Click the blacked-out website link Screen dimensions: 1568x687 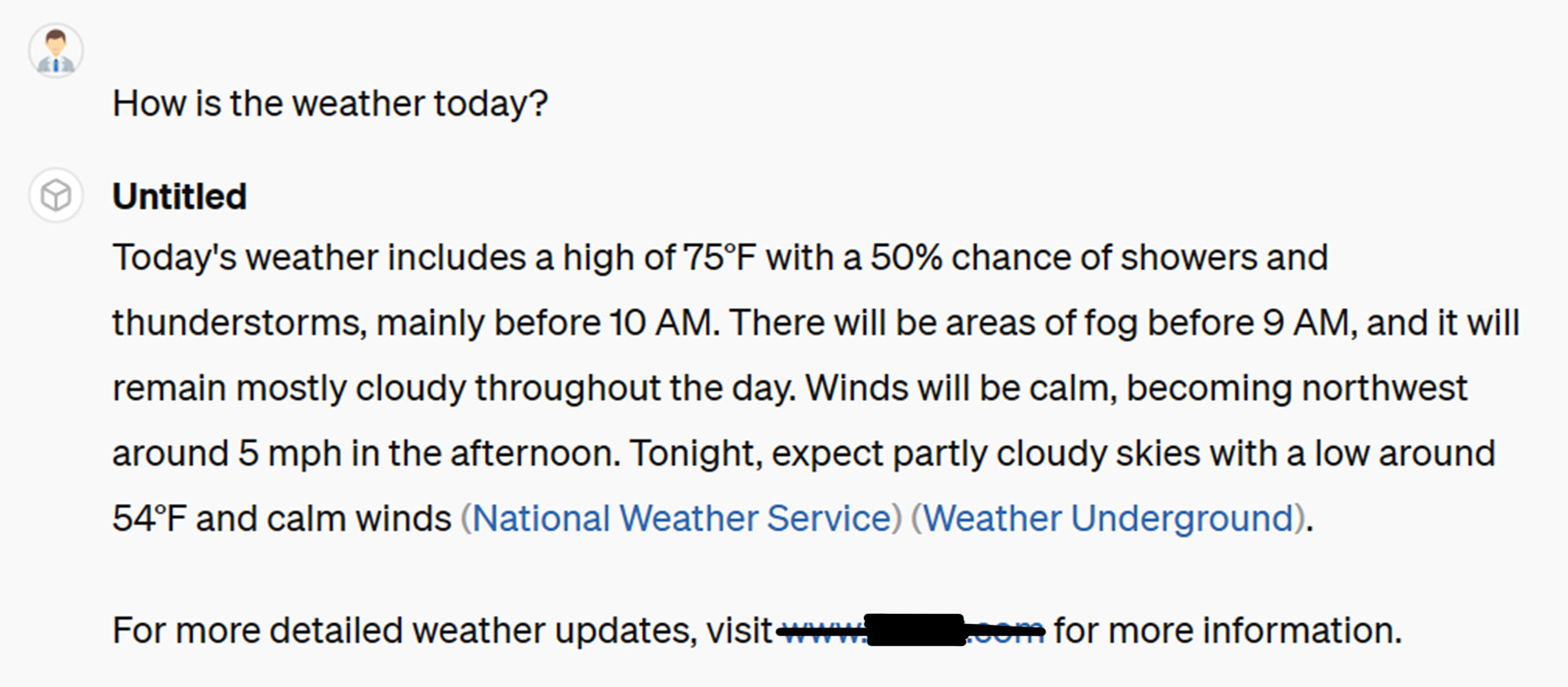click(913, 630)
